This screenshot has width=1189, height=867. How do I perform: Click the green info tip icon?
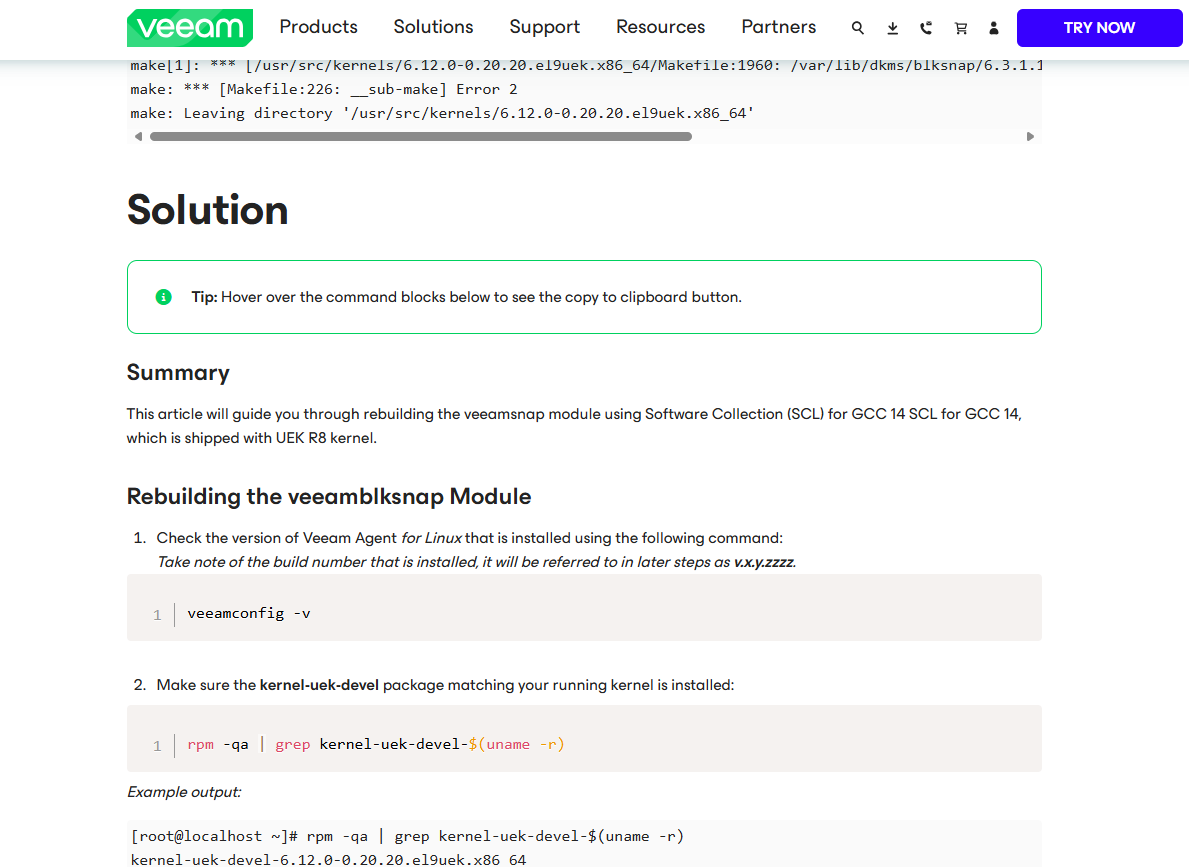pos(164,297)
